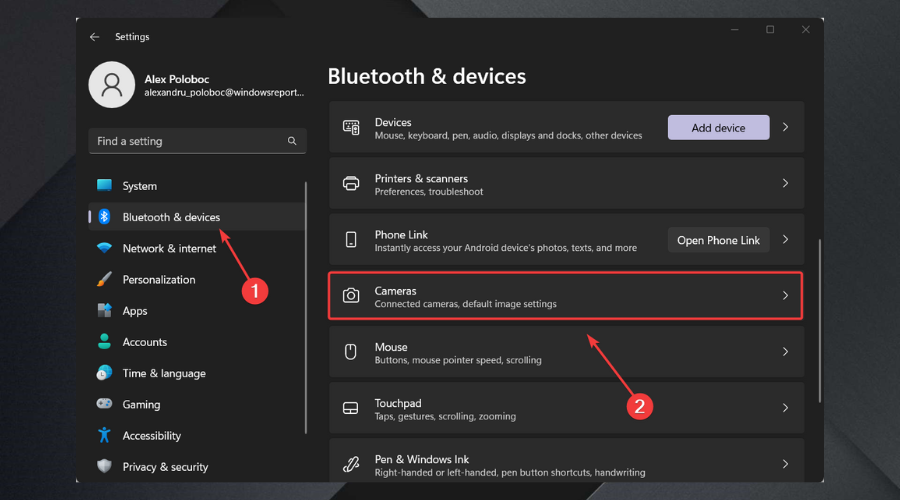The width and height of the screenshot is (900, 500).
Task: Click 'Buttons, mouse pointer speed, scrolling' text
Action: (458, 360)
